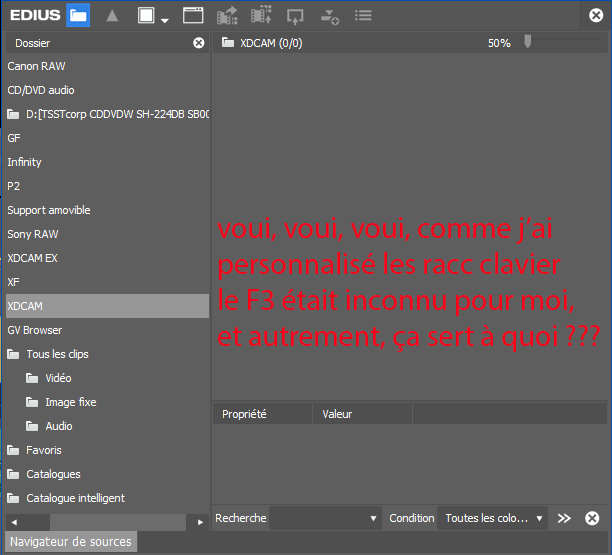Open the D:[TSSTcorp CDDVDW drive folder

pos(108,114)
